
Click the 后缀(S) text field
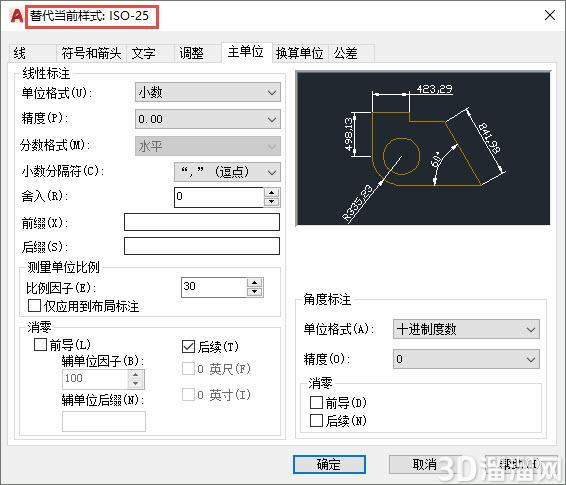pos(202,246)
